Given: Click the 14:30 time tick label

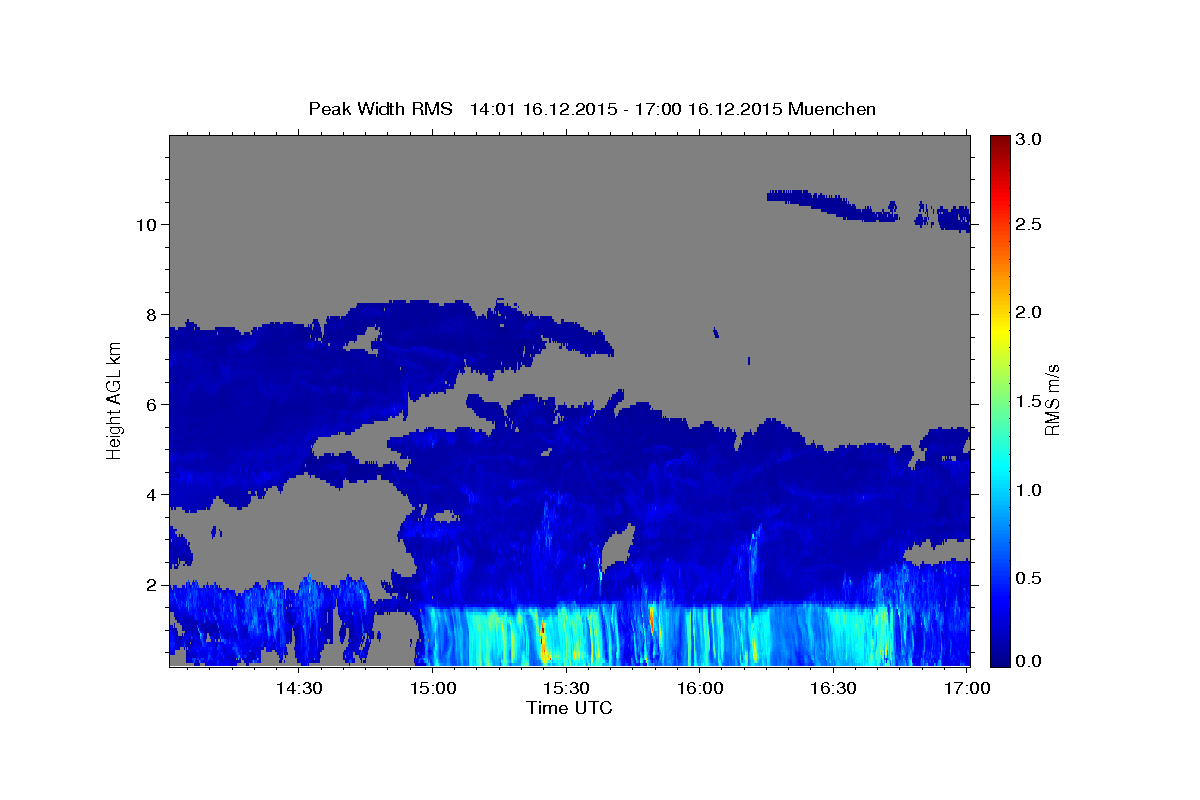Looking at the screenshot, I should [x=298, y=688].
